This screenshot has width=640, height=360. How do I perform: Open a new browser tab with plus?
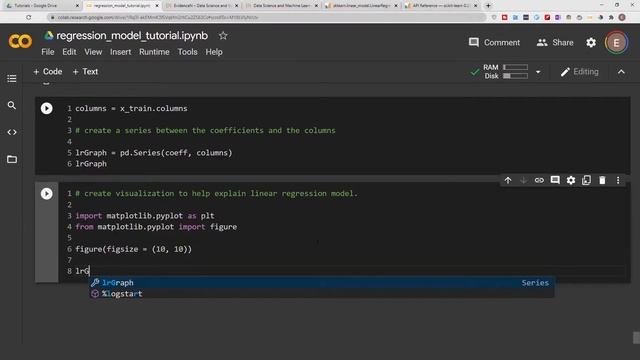tap(488, 6)
